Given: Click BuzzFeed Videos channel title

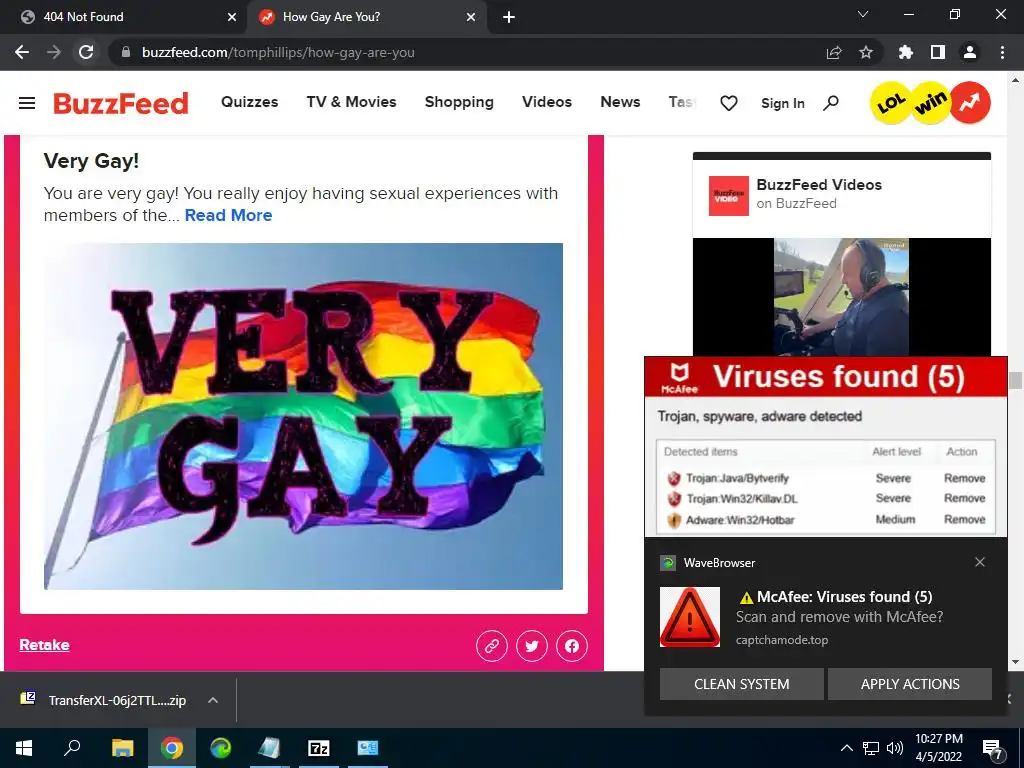Looking at the screenshot, I should [819, 185].
